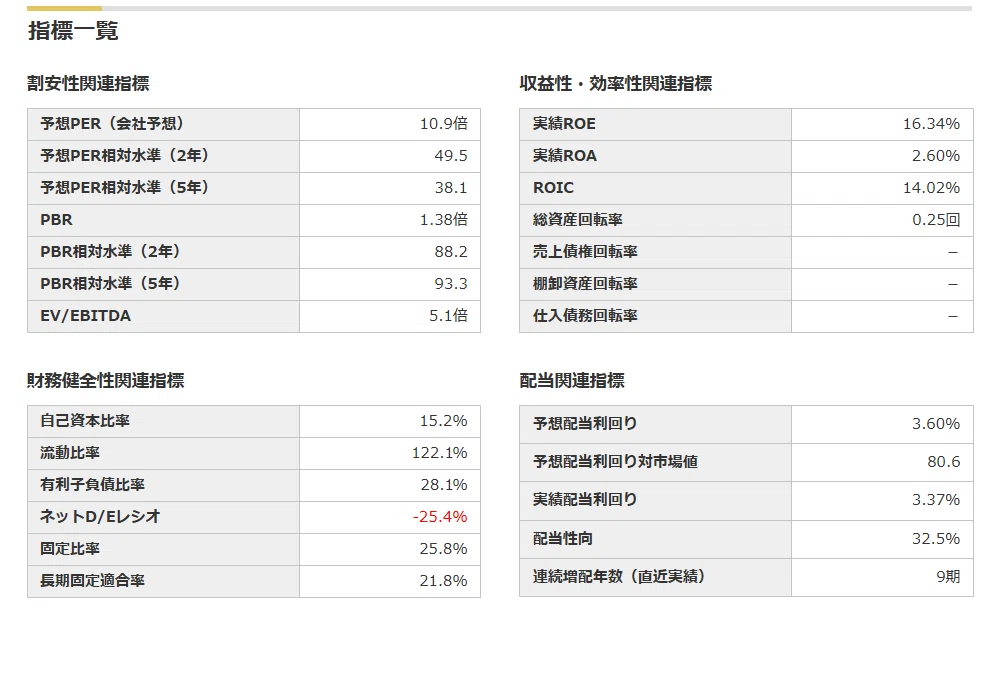Click the 流動比率 row label
The image size is (1006, 676).
click(x=70, y=453)
